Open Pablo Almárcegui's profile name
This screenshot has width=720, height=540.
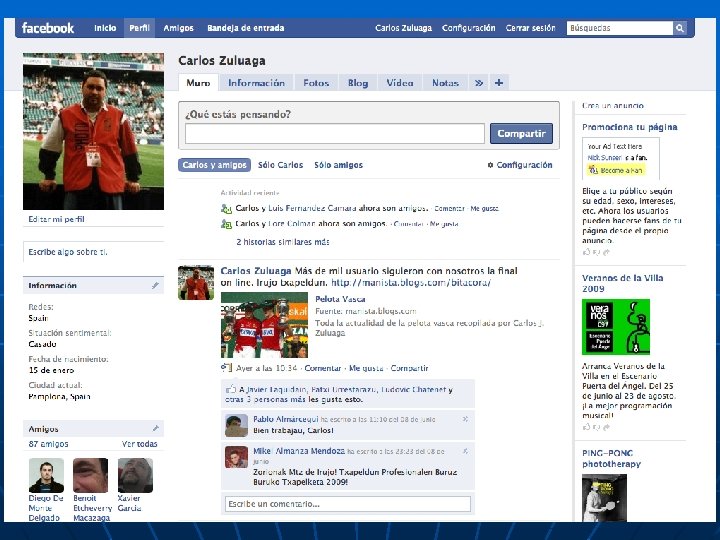click(x=286, y=419)
